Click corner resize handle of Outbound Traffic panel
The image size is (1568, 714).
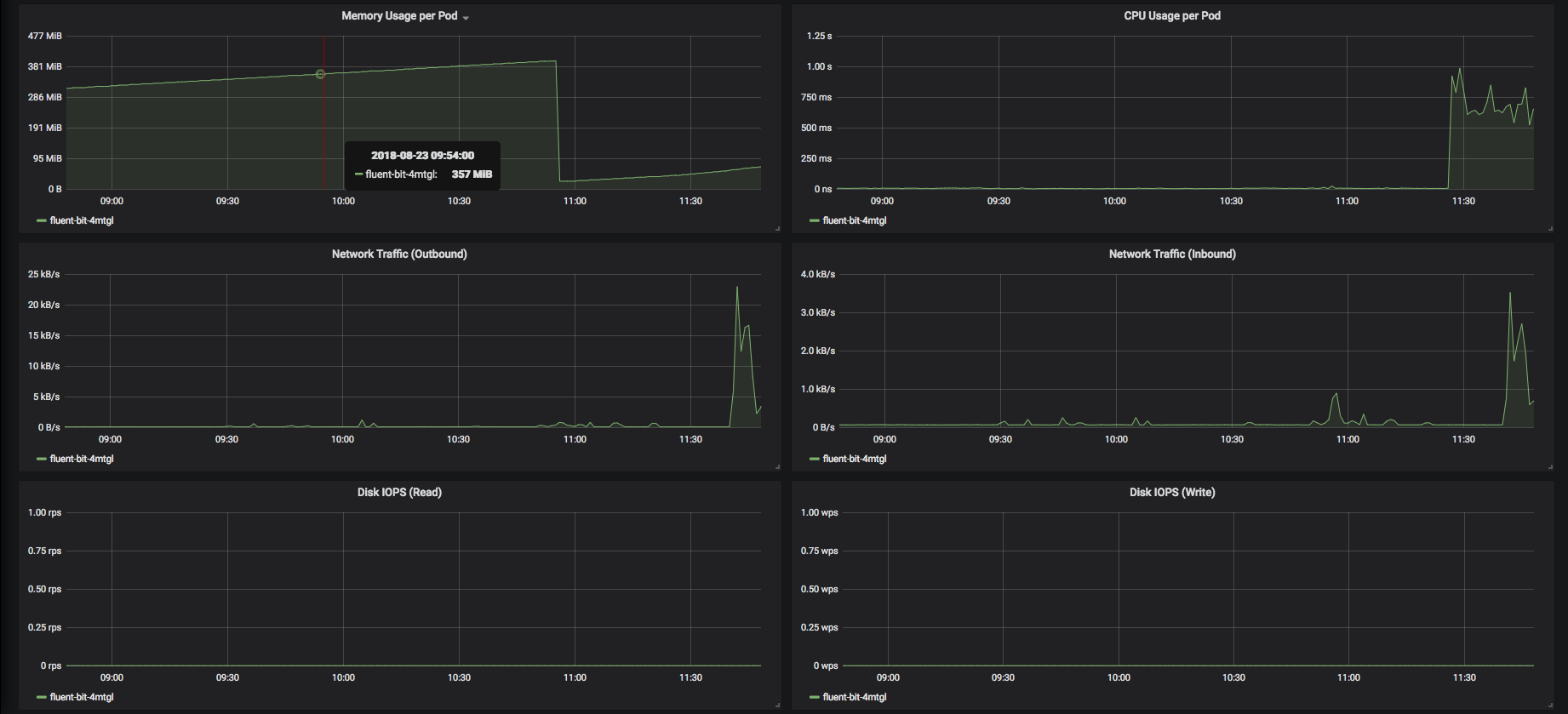click(x=777, y=467)
